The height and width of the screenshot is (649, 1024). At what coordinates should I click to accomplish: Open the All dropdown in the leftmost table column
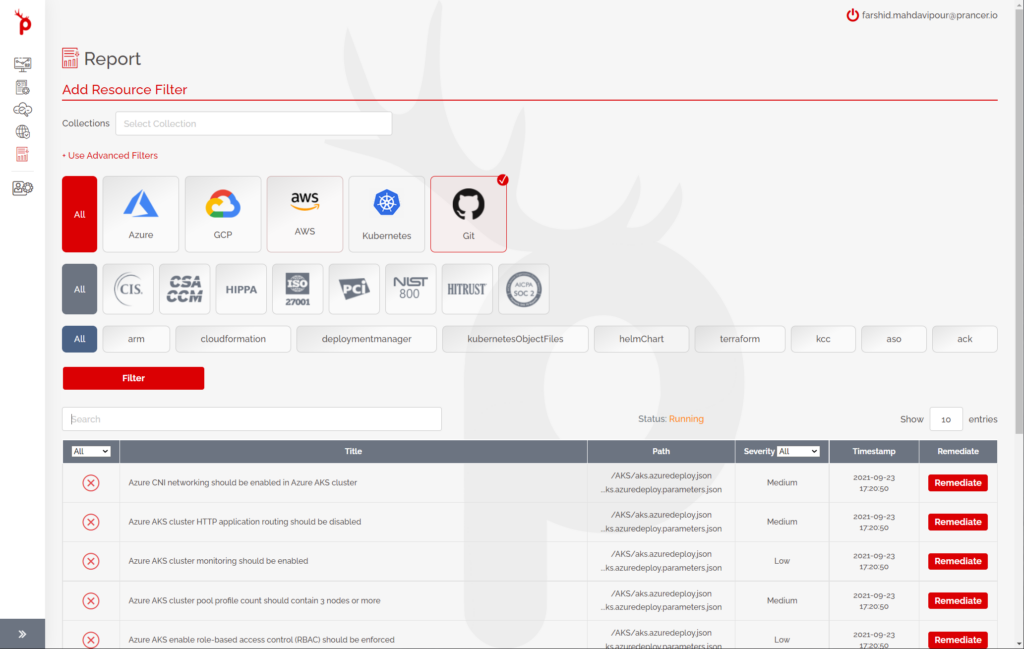91,451
